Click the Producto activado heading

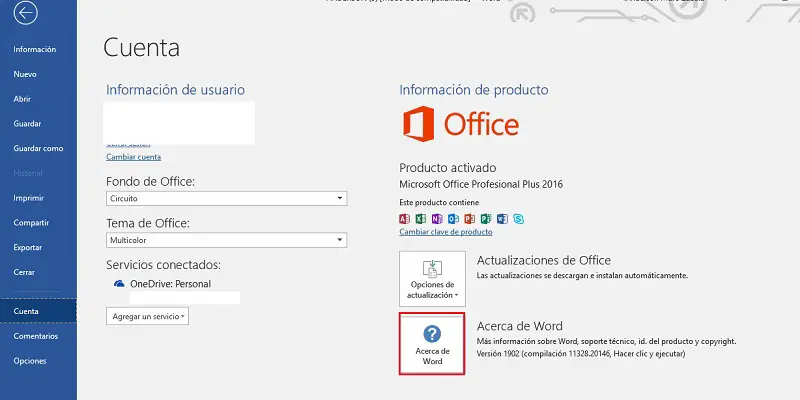pos(447,168)
